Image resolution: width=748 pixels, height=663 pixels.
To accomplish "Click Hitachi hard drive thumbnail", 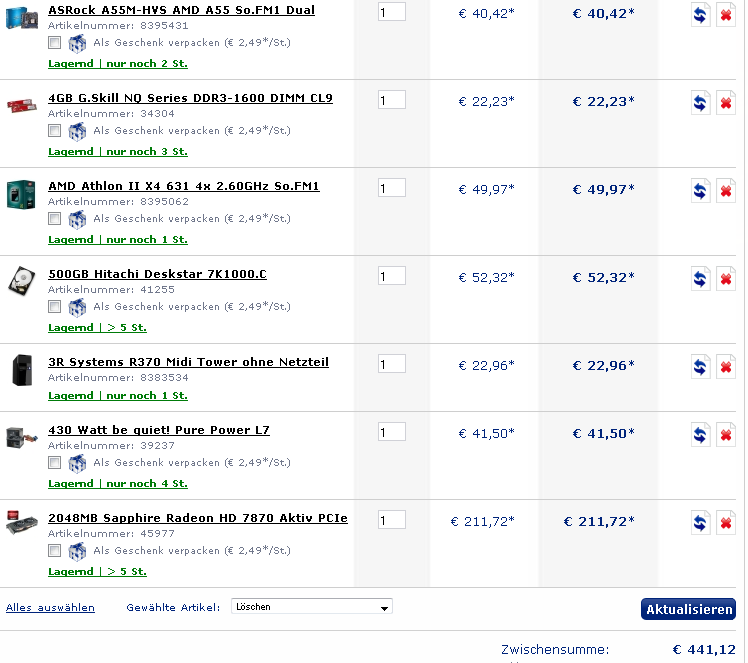I will (x=22, y=281).
